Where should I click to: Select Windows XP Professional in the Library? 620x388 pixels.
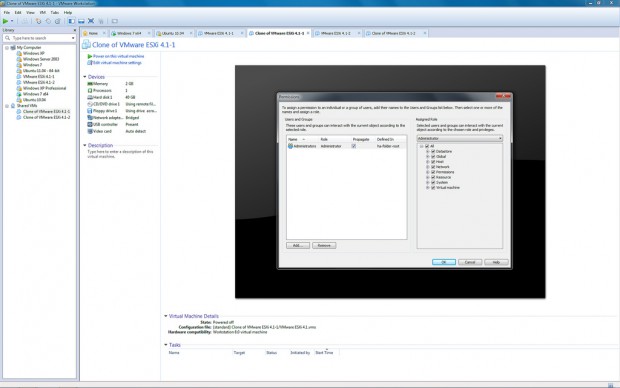[44, 88]
